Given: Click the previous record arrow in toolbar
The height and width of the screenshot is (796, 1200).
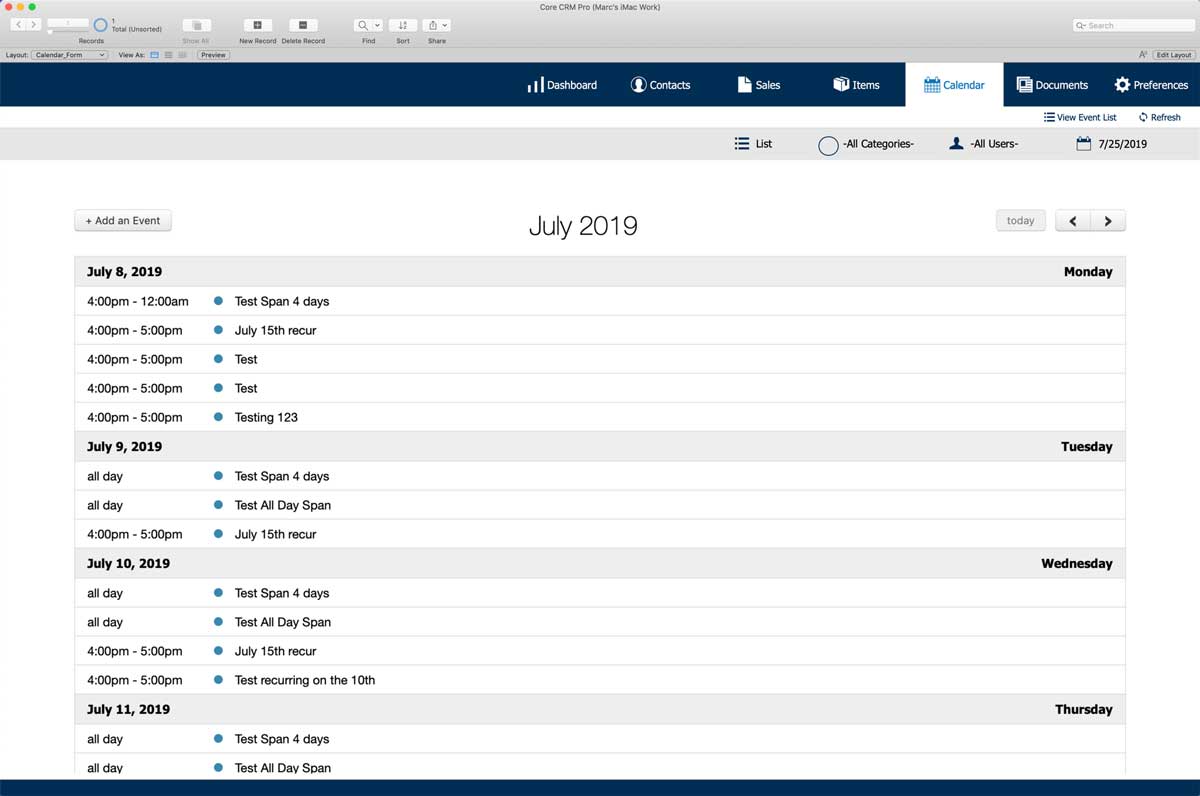Looking at the screenshot, I should [x=18, y=24].
